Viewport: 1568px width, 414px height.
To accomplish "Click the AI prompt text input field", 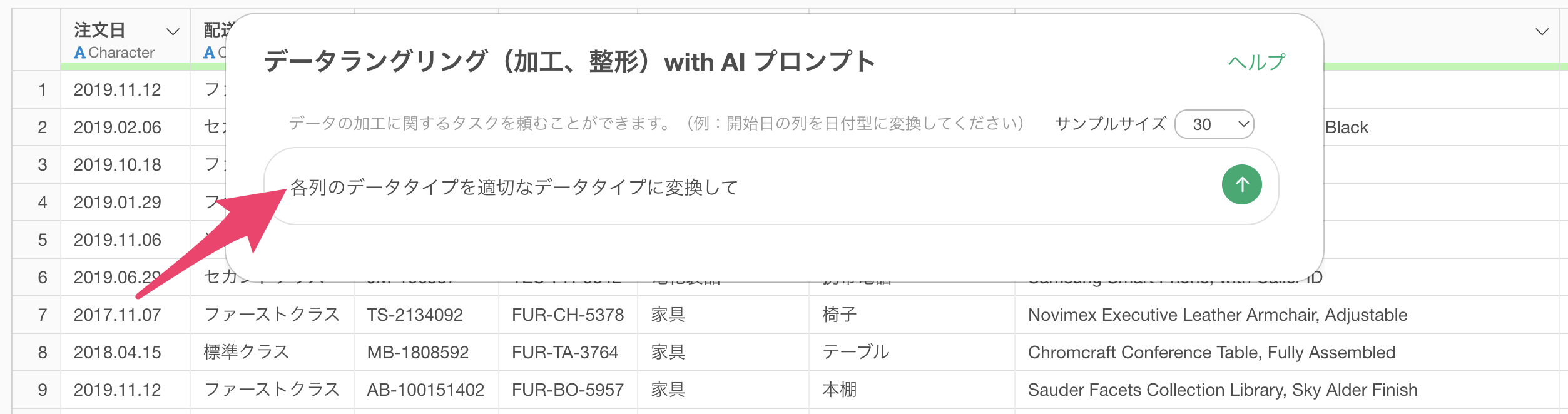I will (738, 186).
